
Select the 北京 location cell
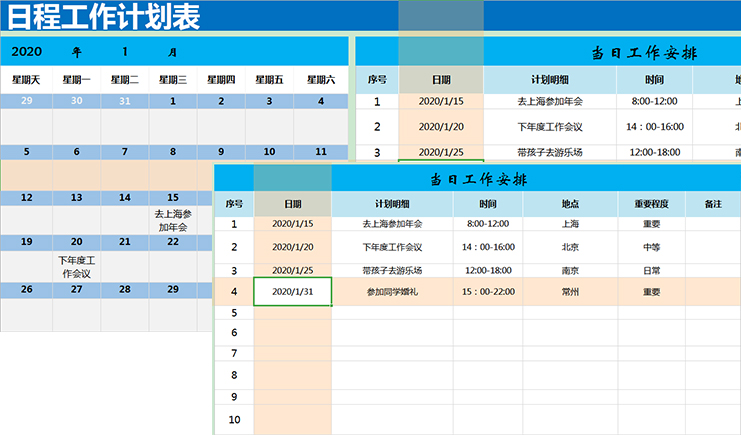(571, 247)
